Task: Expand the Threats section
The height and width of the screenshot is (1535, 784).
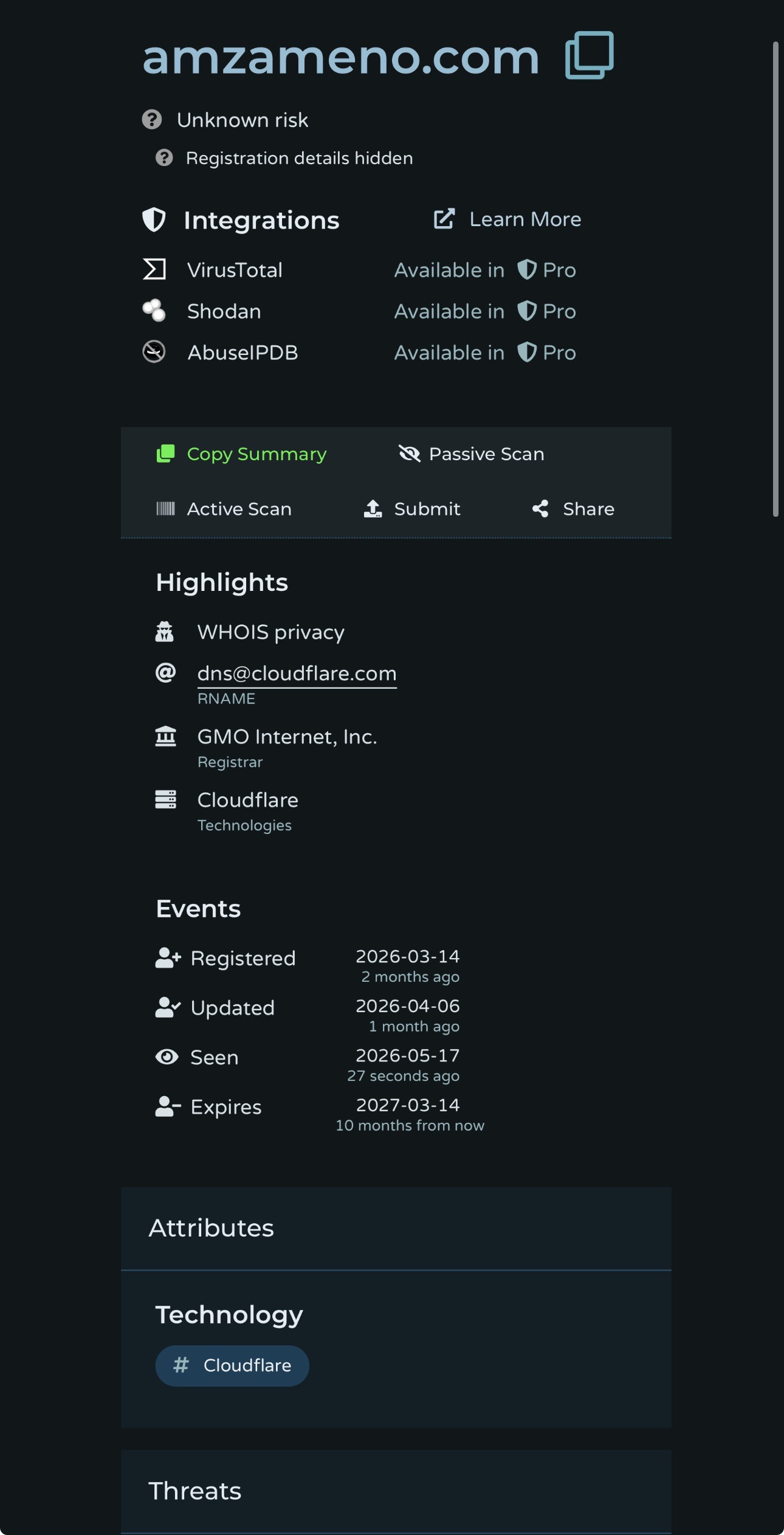Action: pyautogui.click(x=396, y=1491)
